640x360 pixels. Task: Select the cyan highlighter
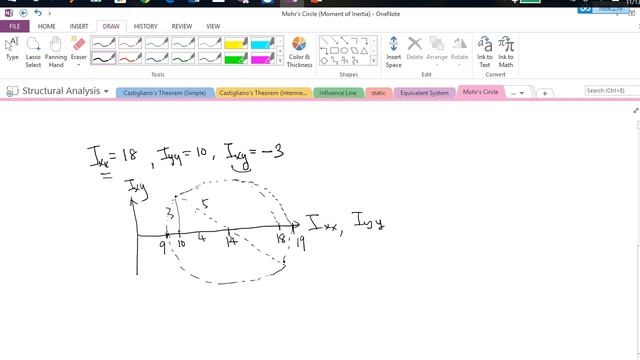(262, 43)
